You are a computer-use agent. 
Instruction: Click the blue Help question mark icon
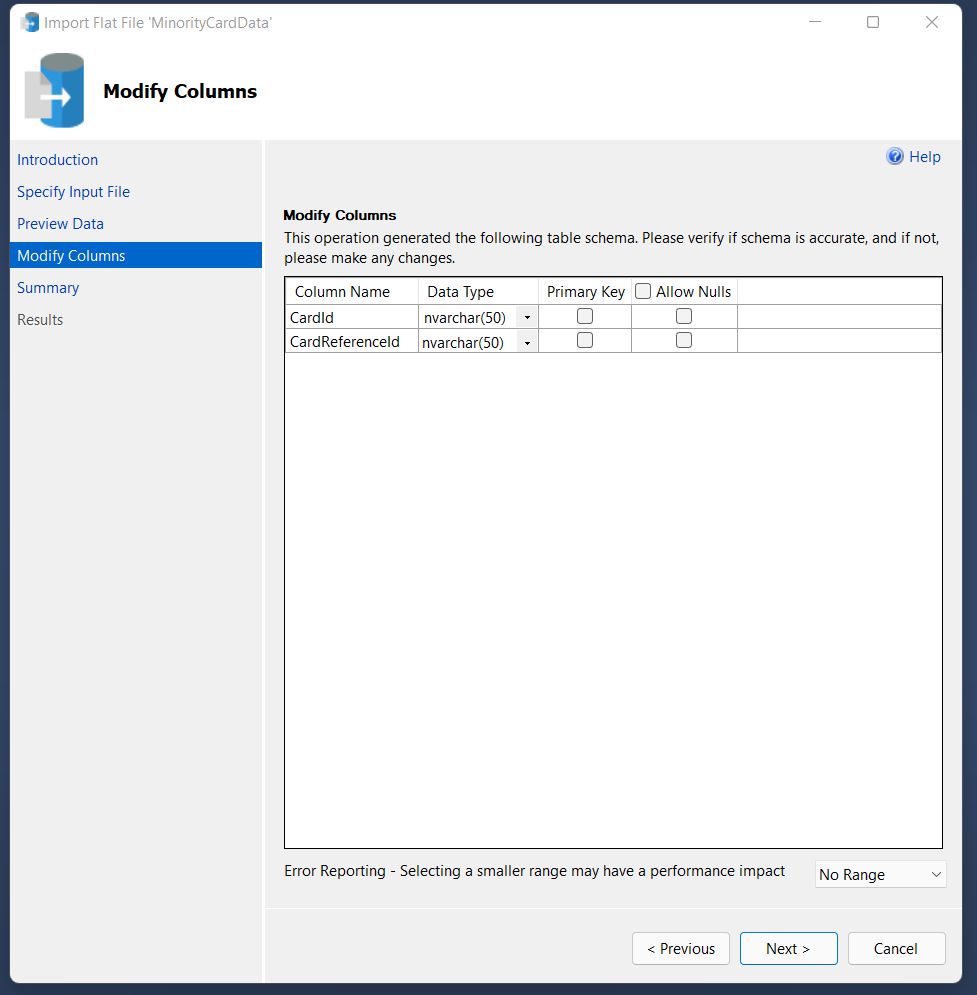[x=895, y=157]
